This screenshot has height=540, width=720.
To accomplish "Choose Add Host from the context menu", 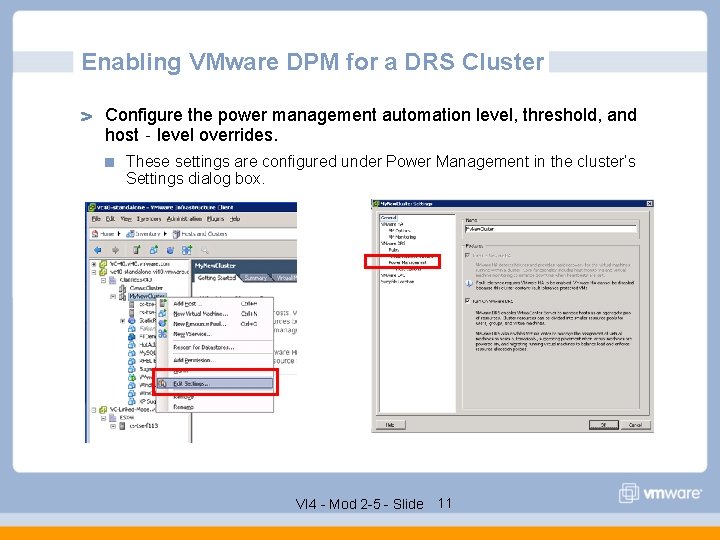I will pyautogui.click(x=215, y=304).
